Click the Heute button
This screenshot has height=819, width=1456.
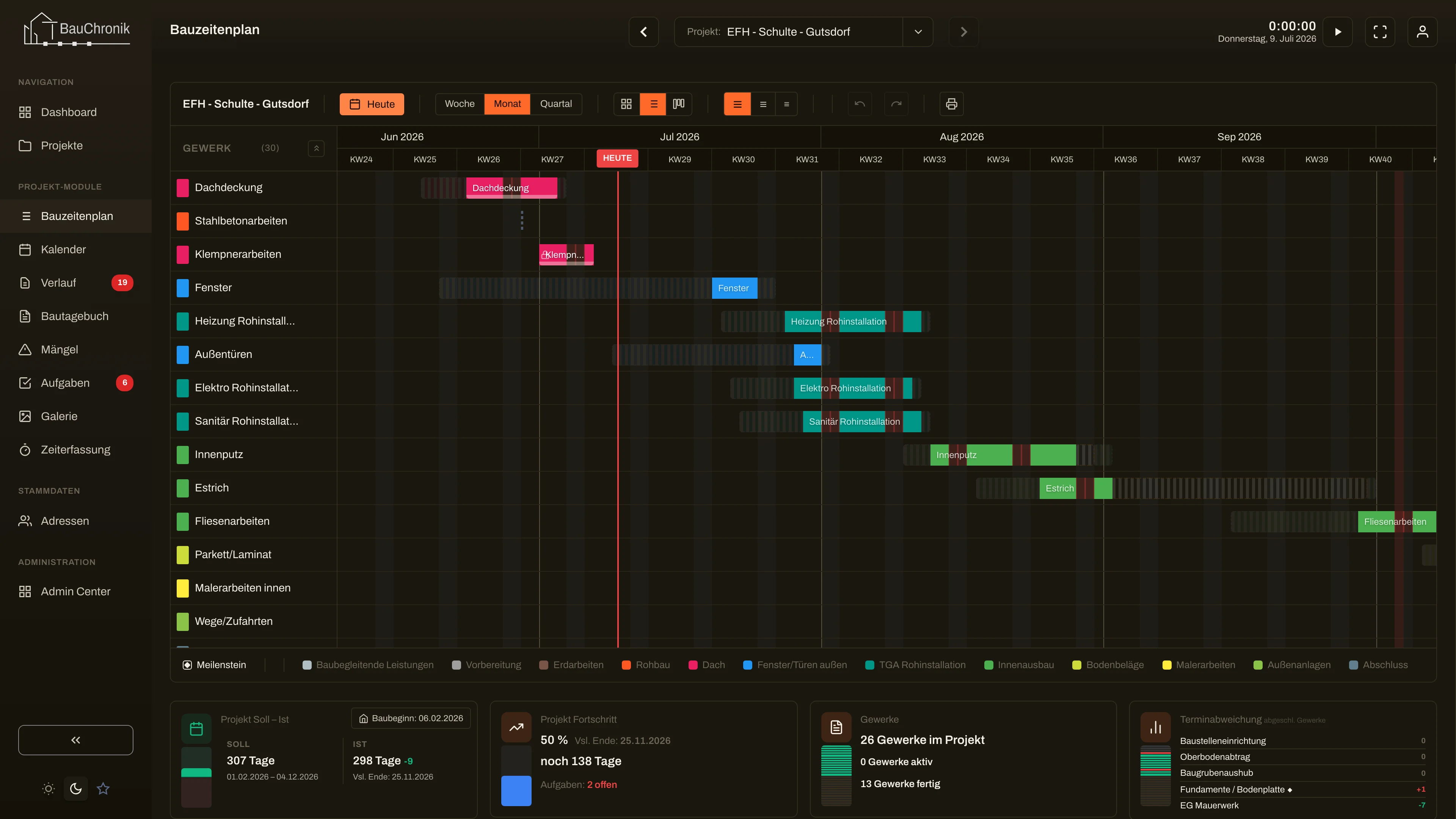(372, 104)
